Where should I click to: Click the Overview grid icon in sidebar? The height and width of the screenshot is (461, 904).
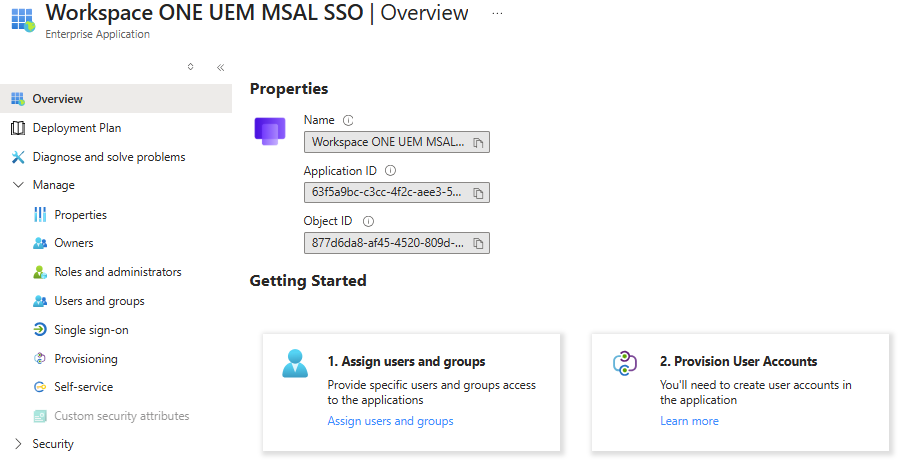pos(18,99)
